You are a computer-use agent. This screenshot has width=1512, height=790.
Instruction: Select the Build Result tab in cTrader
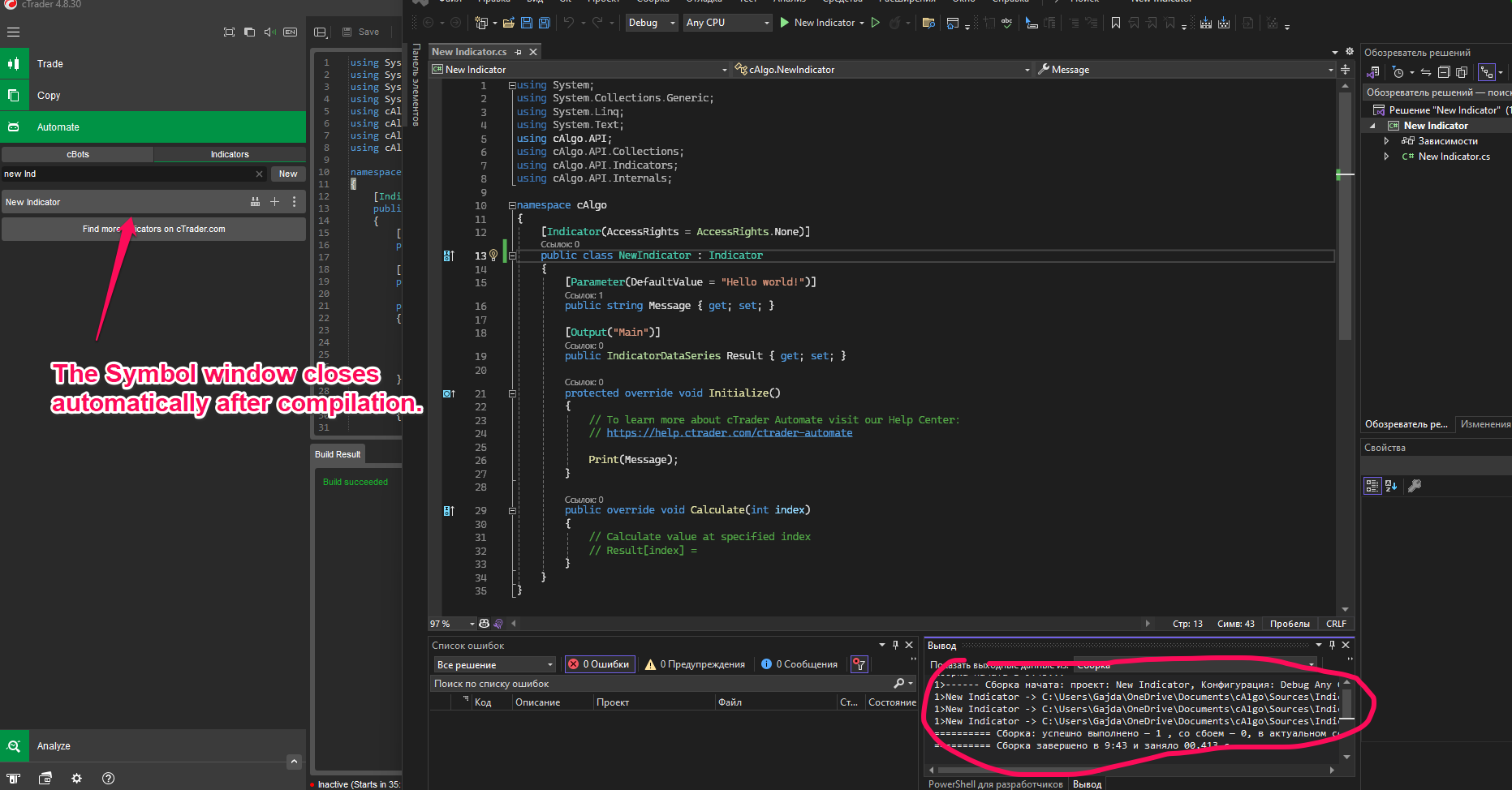pyautogui.click(x=338, y=454)
